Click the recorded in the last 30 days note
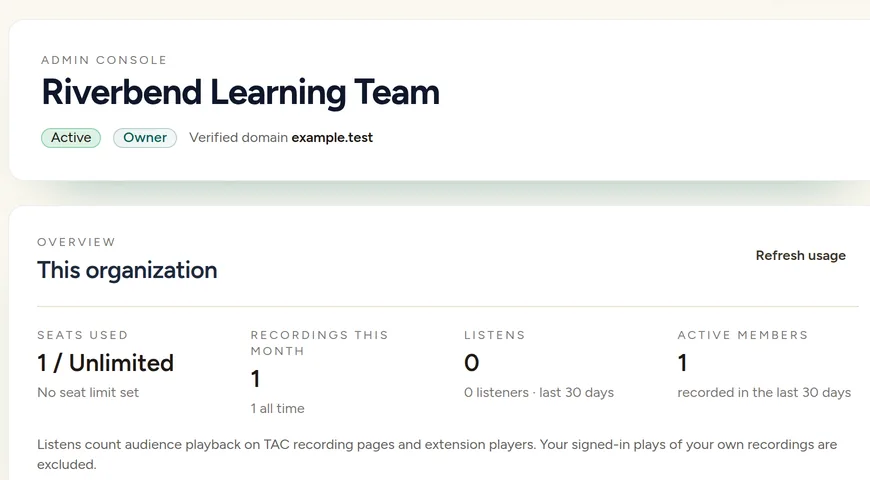 click(764, 392)
